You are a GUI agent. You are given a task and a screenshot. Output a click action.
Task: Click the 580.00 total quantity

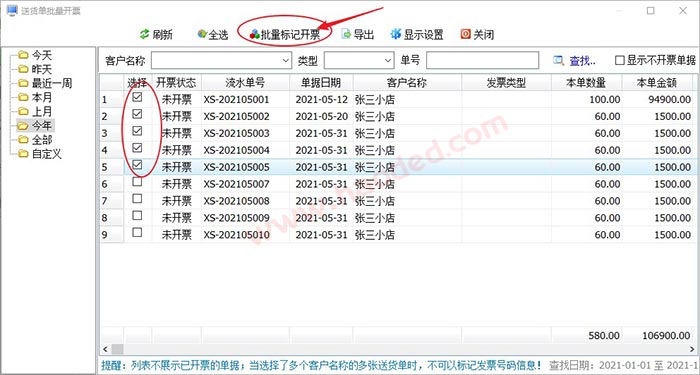click(x=604, y=336)
